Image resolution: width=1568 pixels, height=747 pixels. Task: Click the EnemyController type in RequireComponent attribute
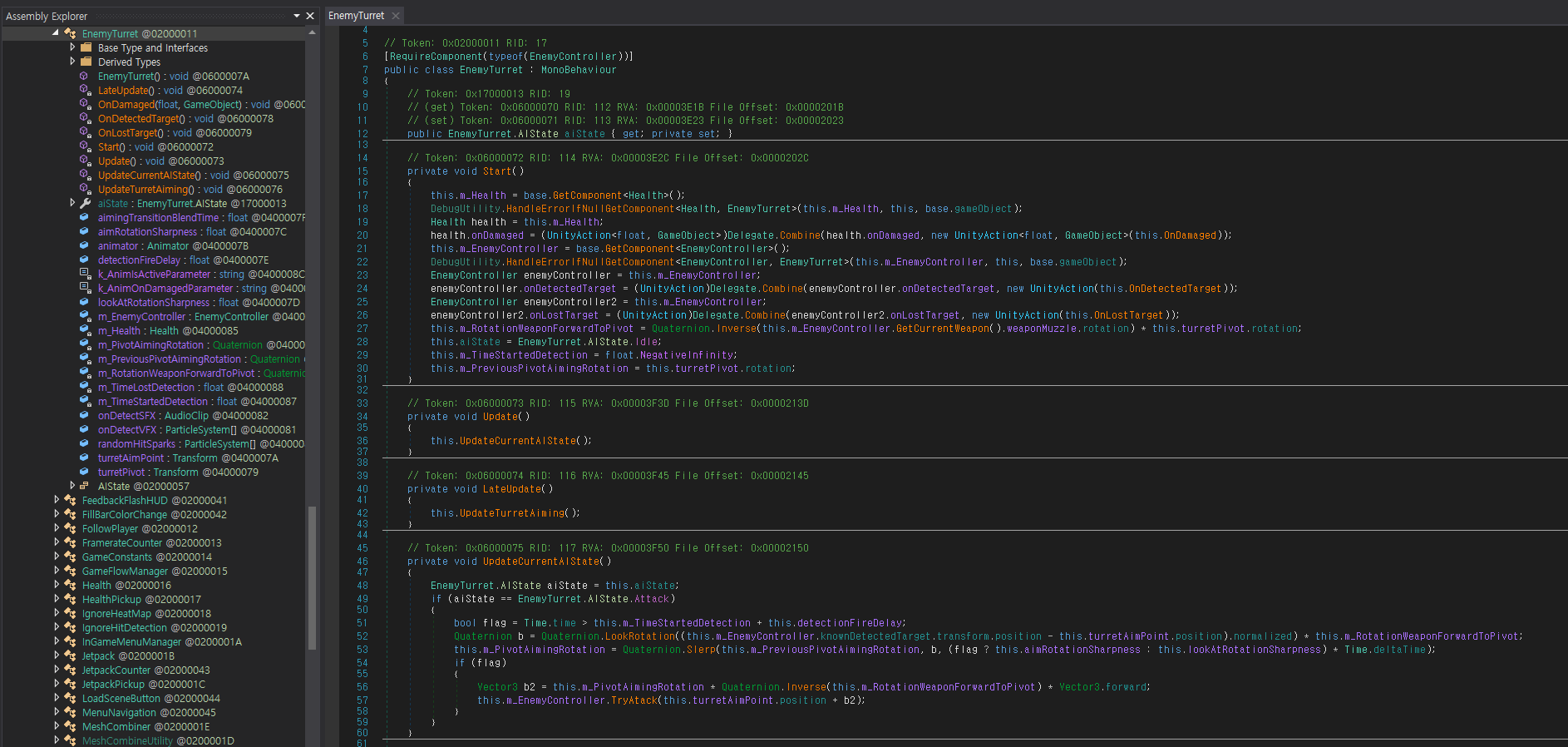(x=573, y=57)
